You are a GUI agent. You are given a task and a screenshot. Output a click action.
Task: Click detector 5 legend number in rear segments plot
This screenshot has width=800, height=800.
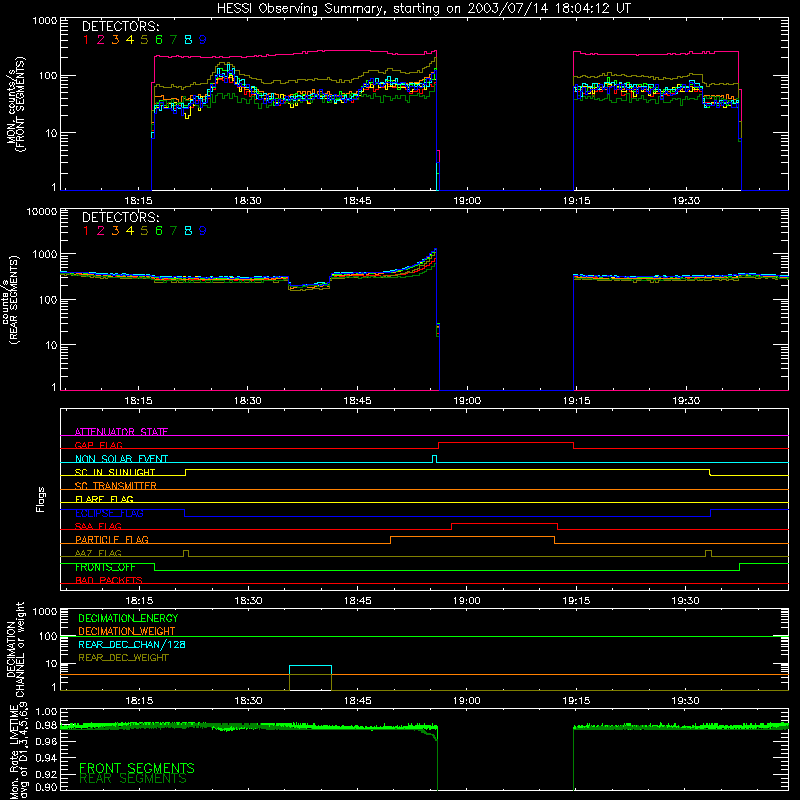tap(144, 231)
